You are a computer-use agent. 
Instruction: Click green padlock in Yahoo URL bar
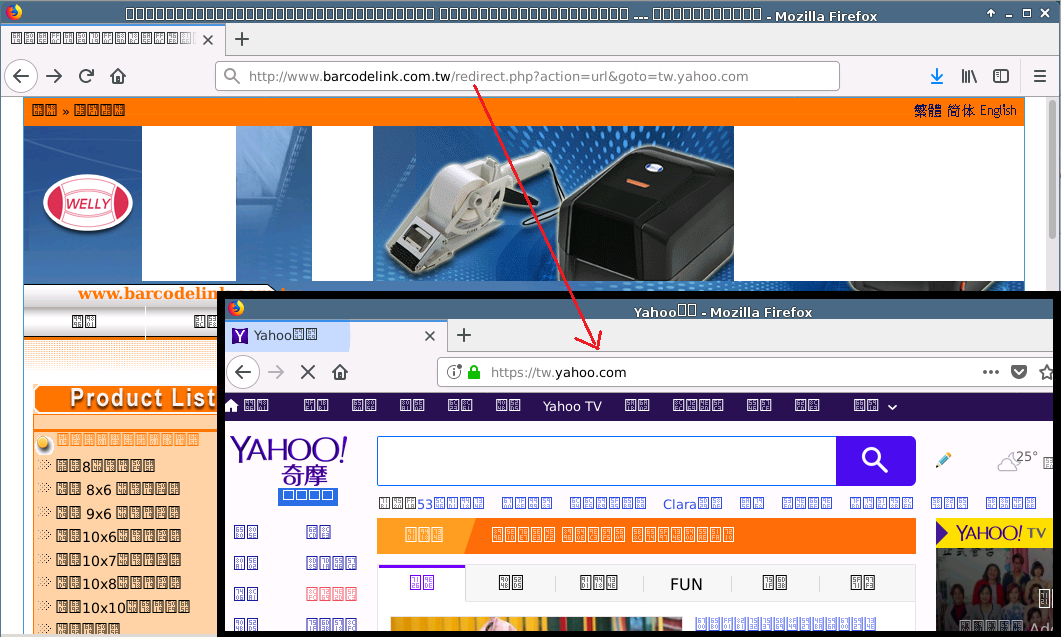point(474,372)
